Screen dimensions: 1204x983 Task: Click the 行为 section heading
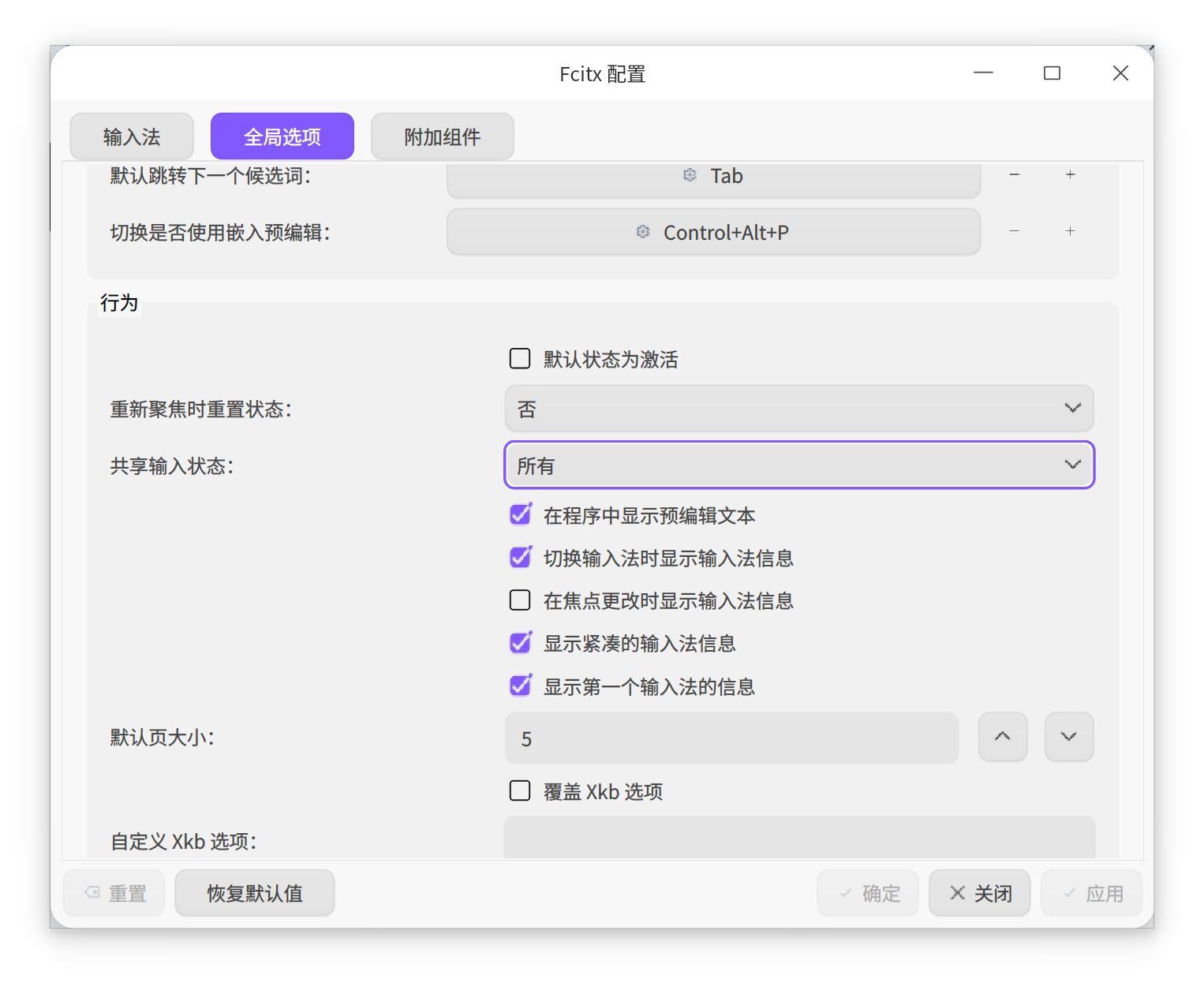pyautogui.click(x=119, y=303)
